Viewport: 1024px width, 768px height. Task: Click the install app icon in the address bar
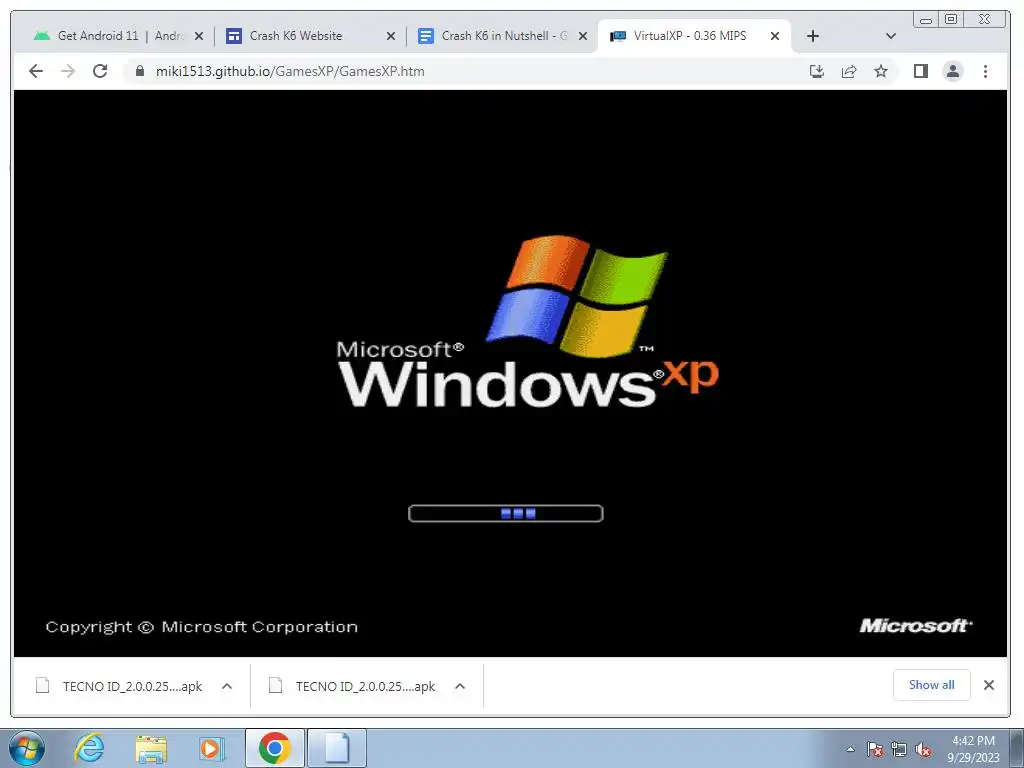[816, 71]
